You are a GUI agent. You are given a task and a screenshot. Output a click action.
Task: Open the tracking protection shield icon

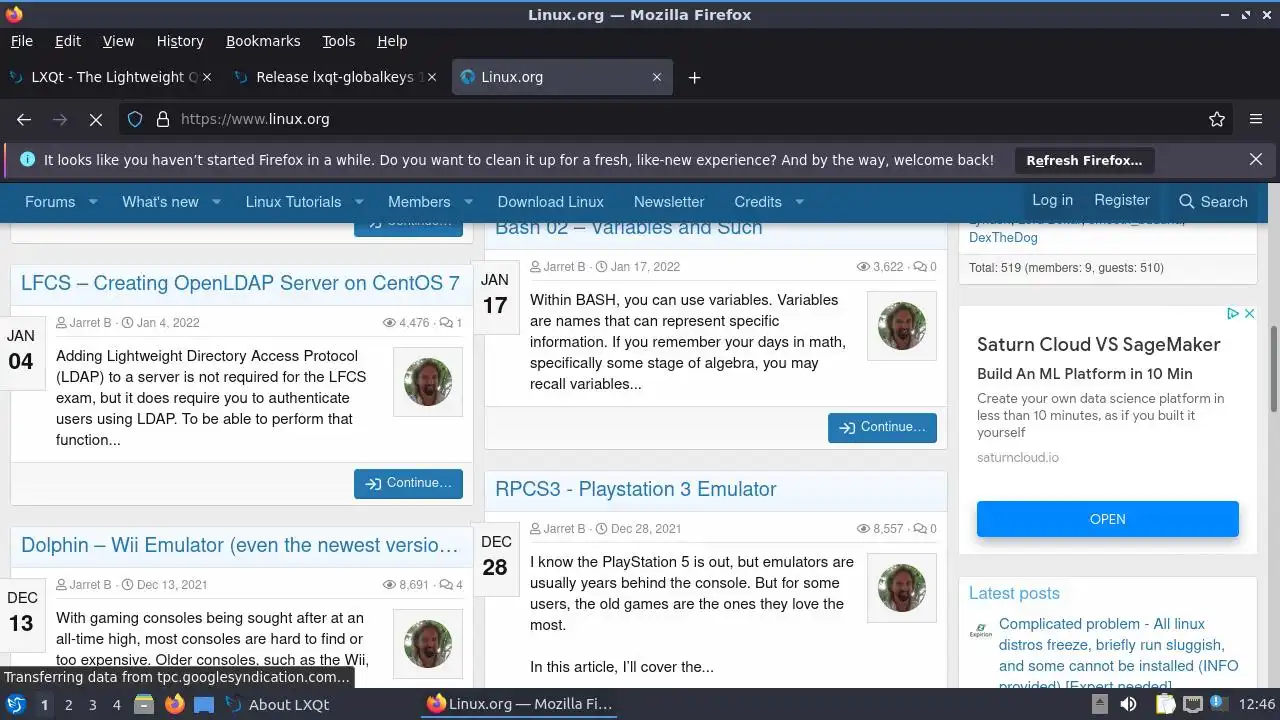coord(135,119)
